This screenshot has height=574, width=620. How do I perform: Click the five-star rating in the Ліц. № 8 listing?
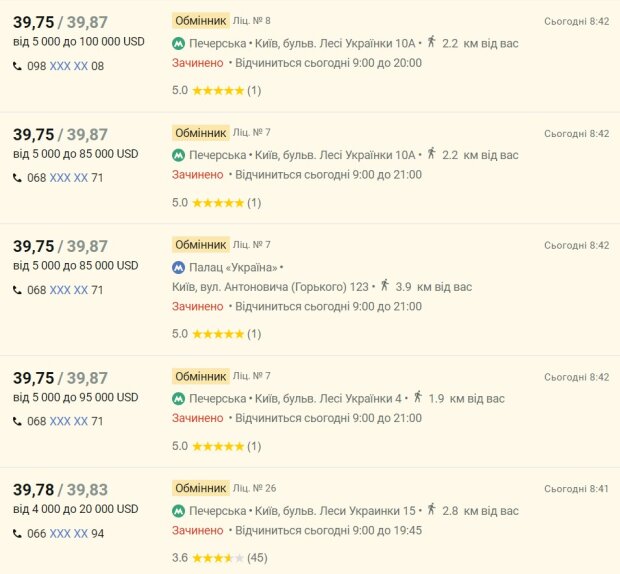tap(217, 90)
